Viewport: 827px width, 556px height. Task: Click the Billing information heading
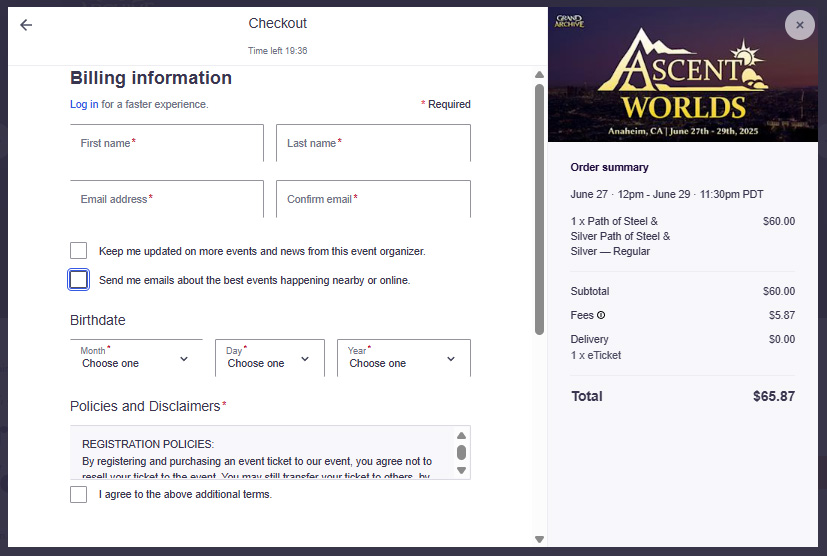(151, 78)
